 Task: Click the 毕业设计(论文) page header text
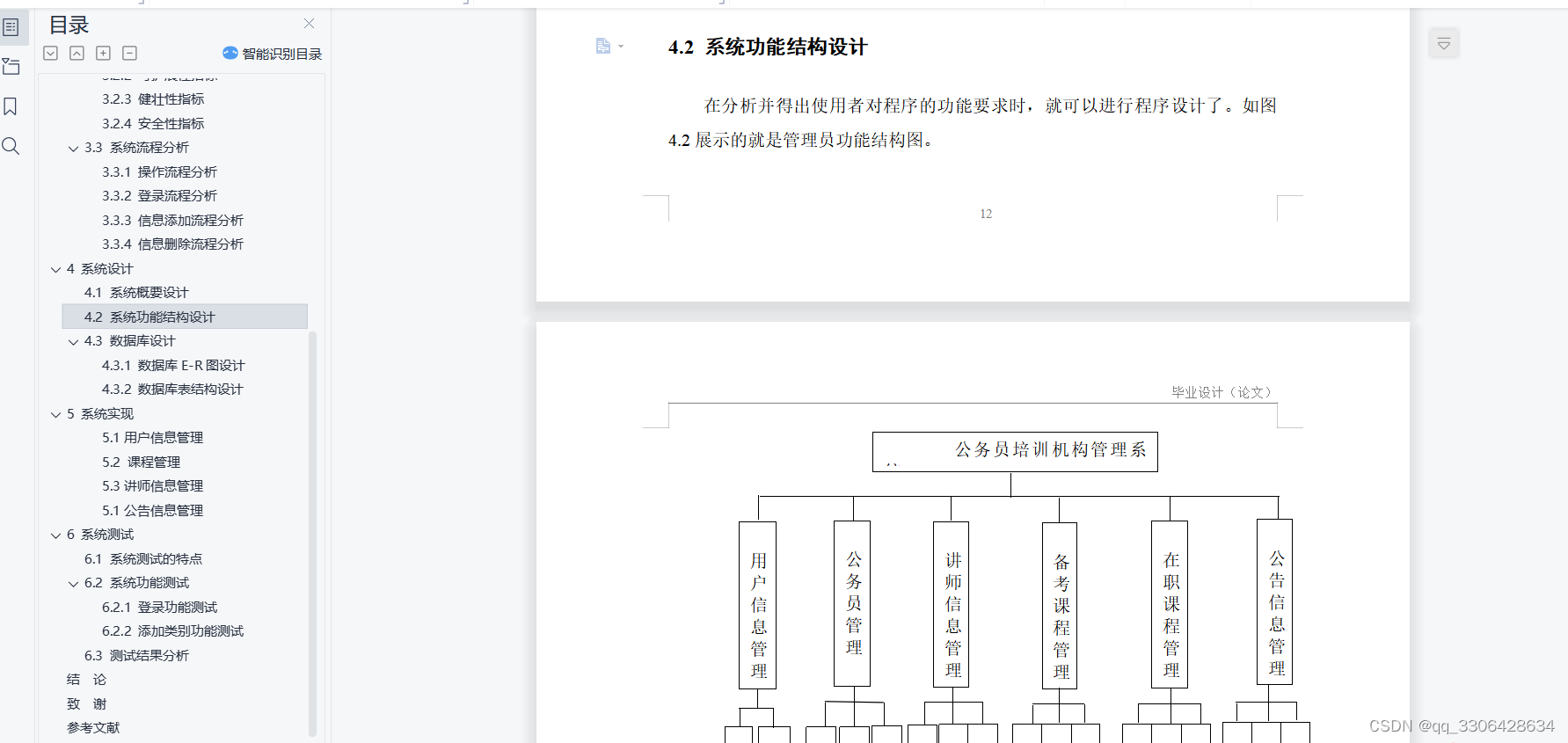coord(1222,392)
